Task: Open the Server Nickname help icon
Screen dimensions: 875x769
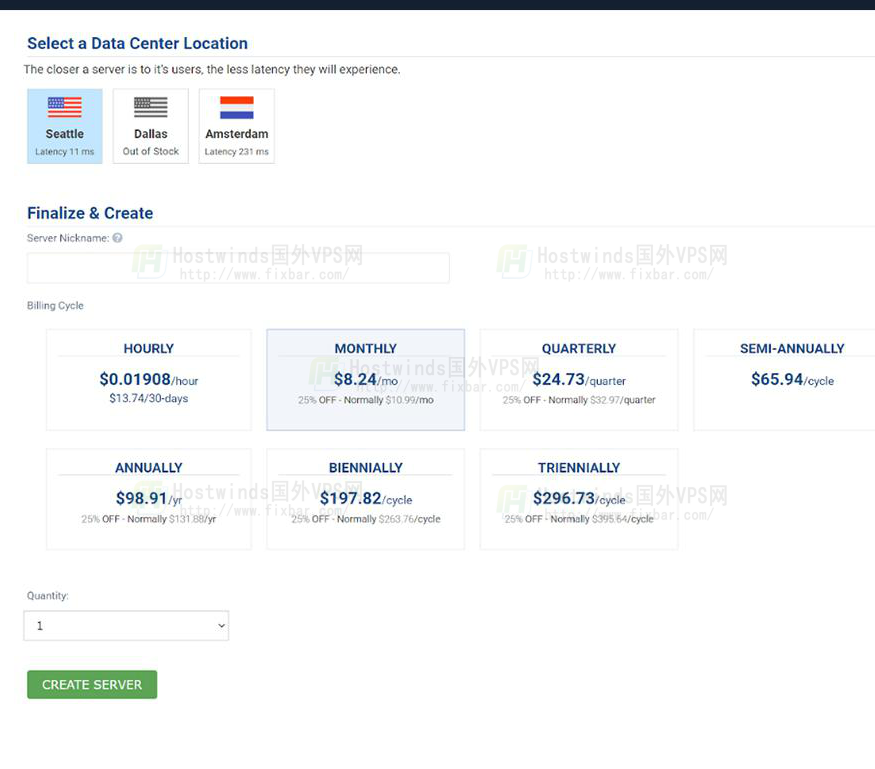Action: point(117,238)
